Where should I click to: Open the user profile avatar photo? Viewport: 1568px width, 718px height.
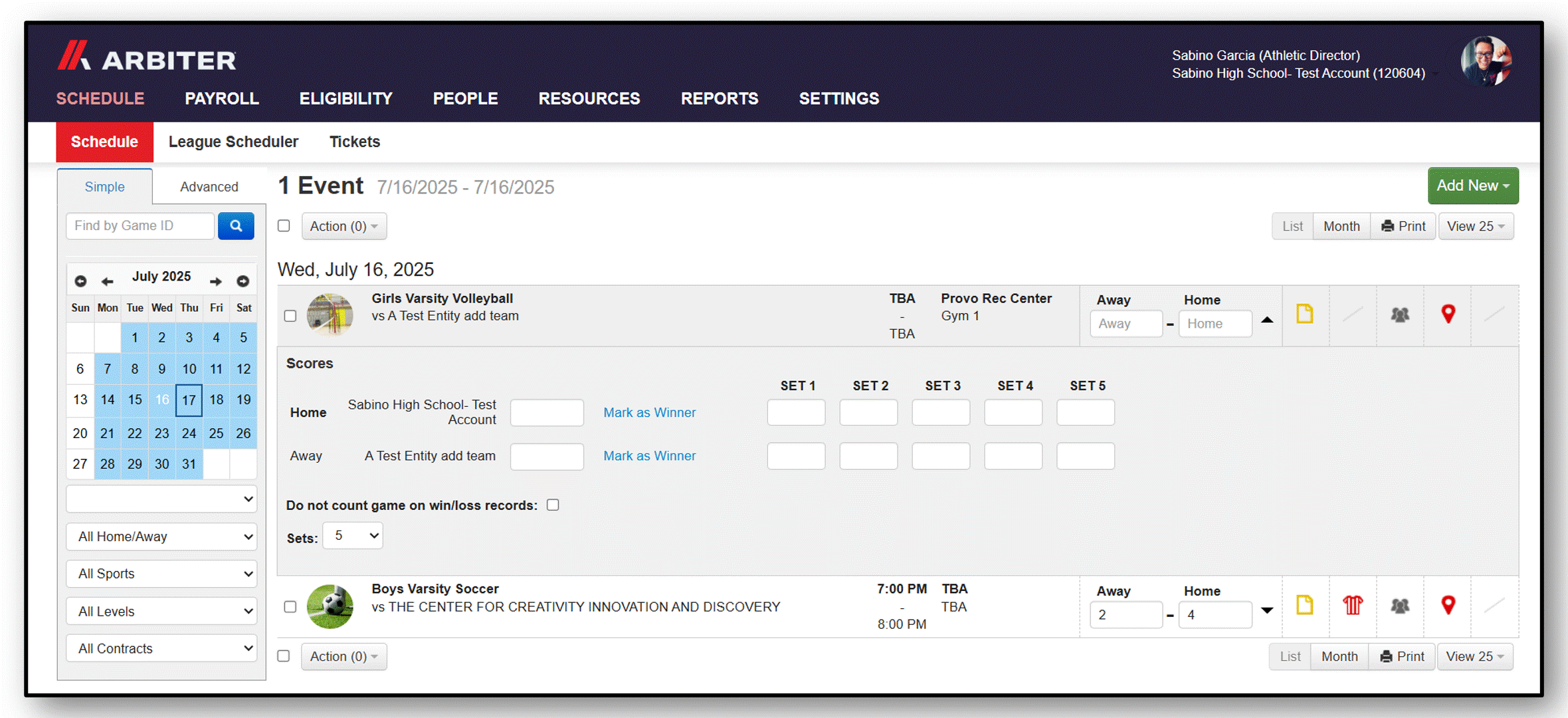pos(1486,60)
